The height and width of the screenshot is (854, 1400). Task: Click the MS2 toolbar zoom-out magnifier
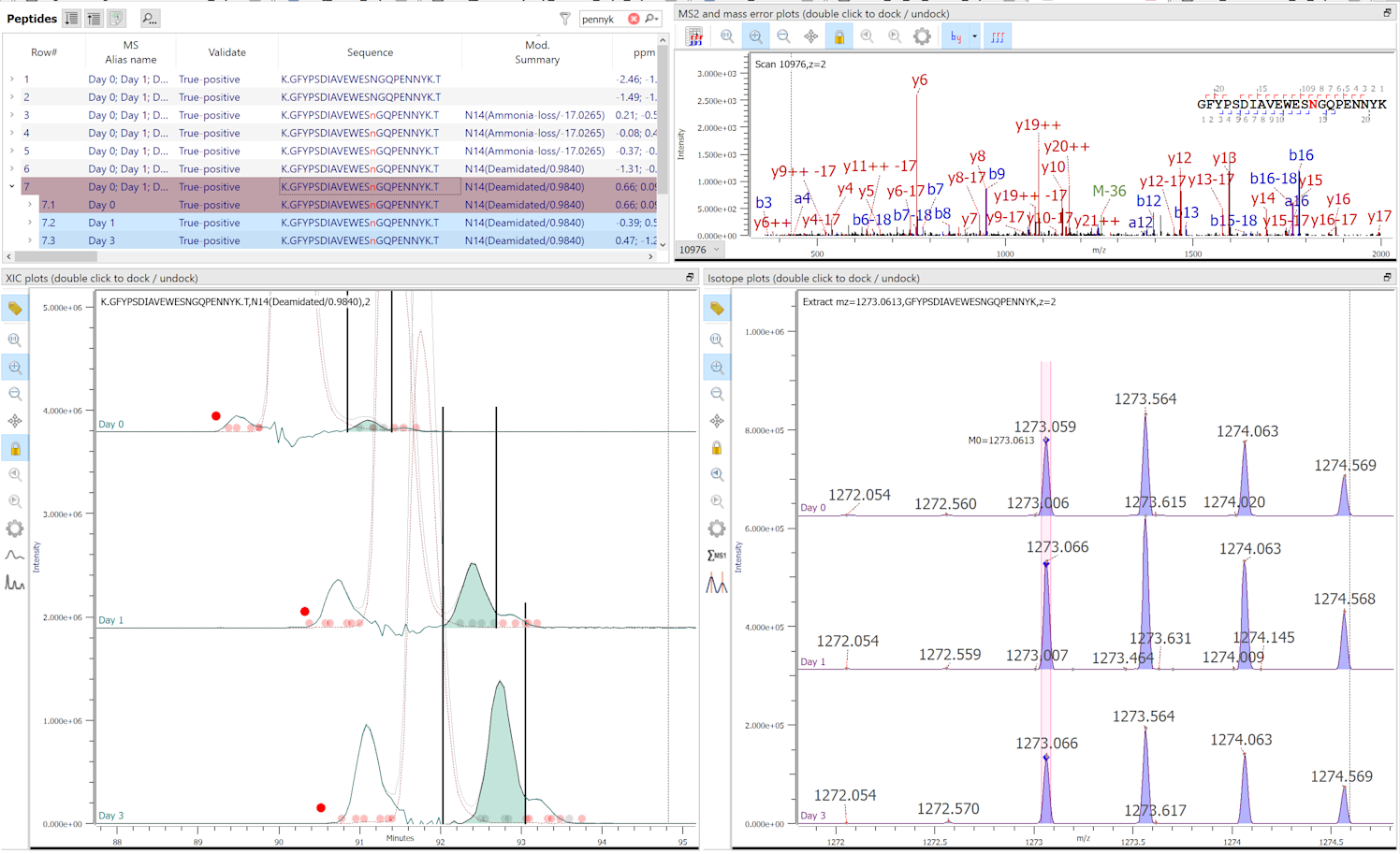coord(783,36)
